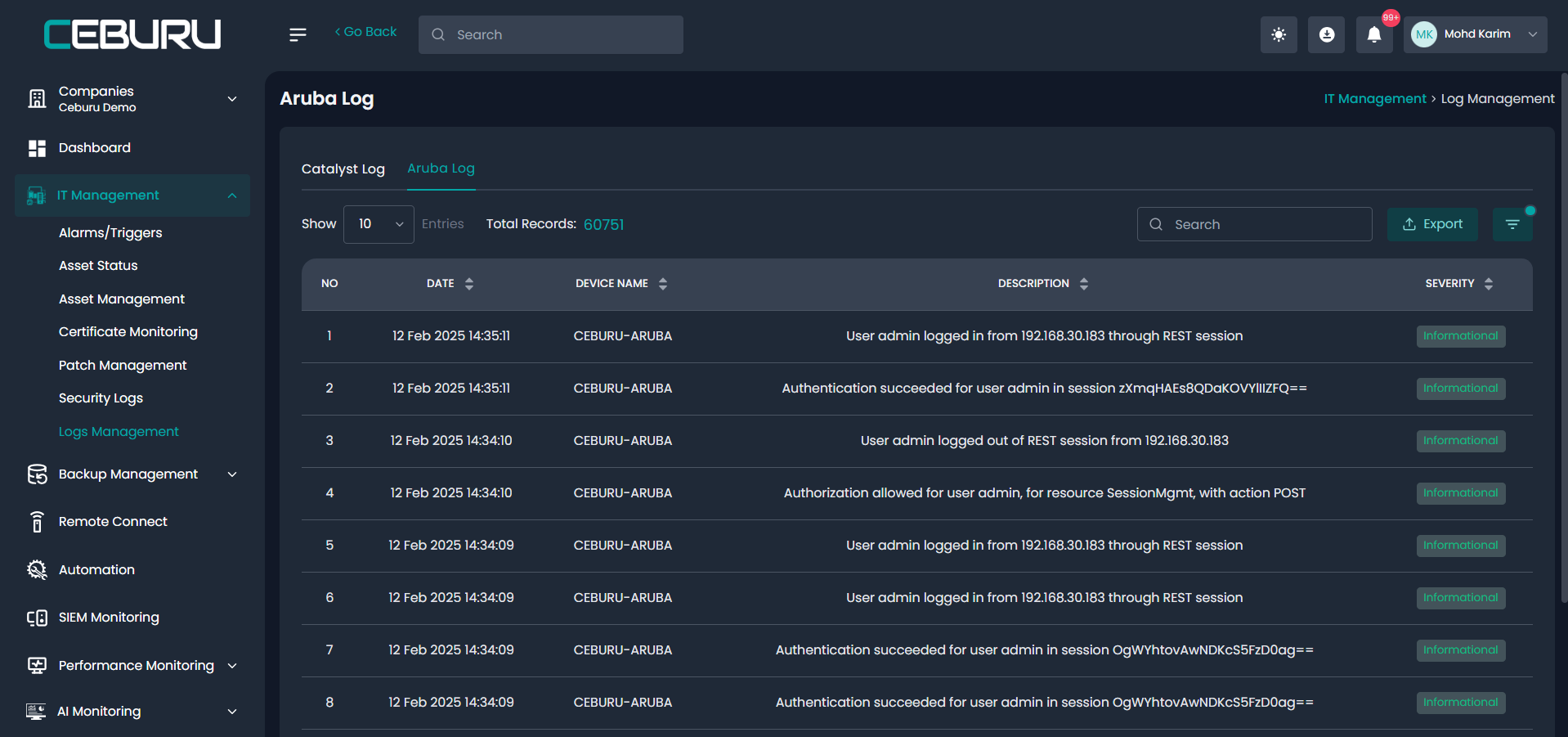Image resolution: width=1568 pixels, height=737 pixels.
Task: Open Alarms/Triggers in sidebar
Action: coord(110,233)
